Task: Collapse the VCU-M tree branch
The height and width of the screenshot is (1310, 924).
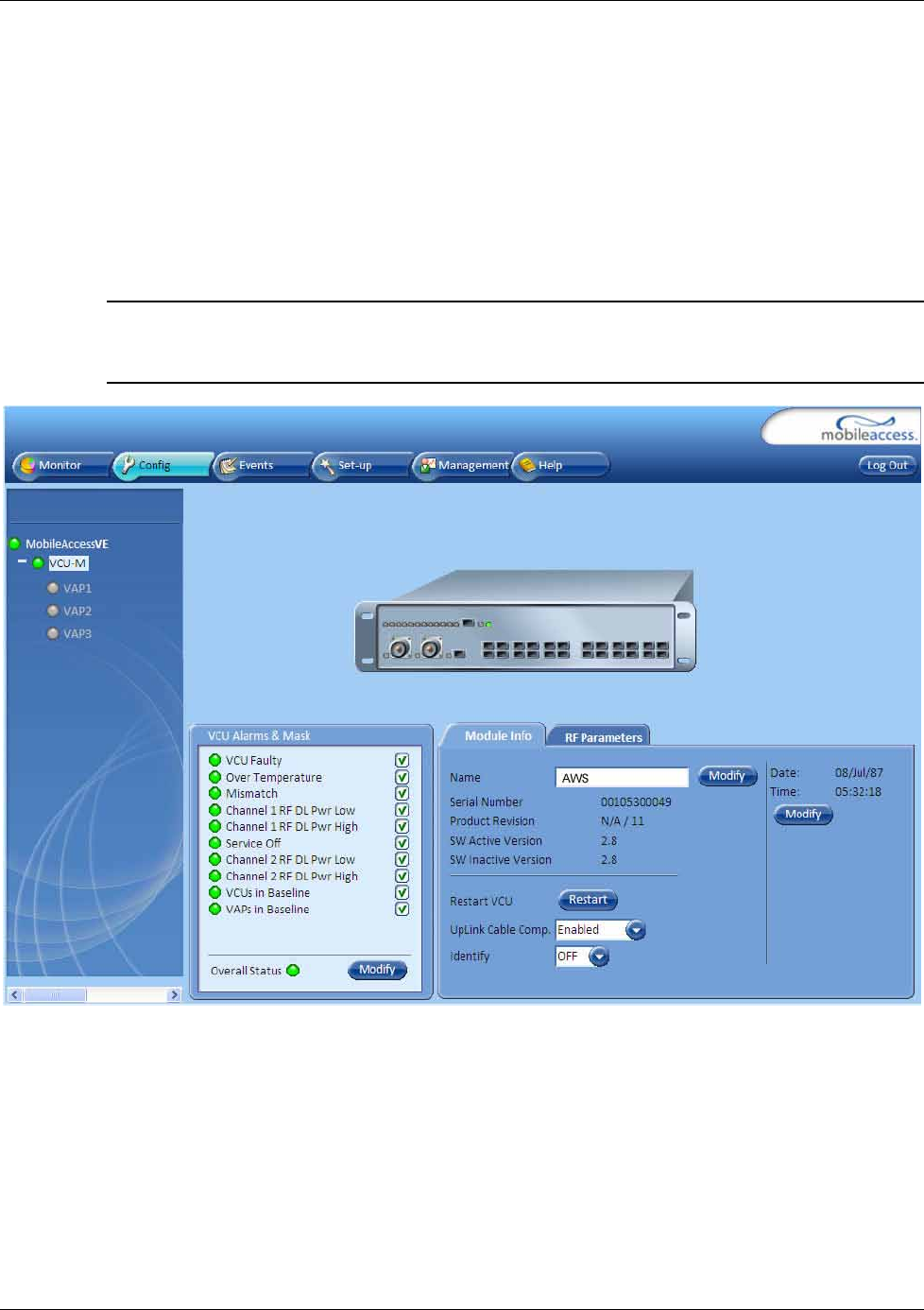Action: pyautogui.click(x=23, y=561)
